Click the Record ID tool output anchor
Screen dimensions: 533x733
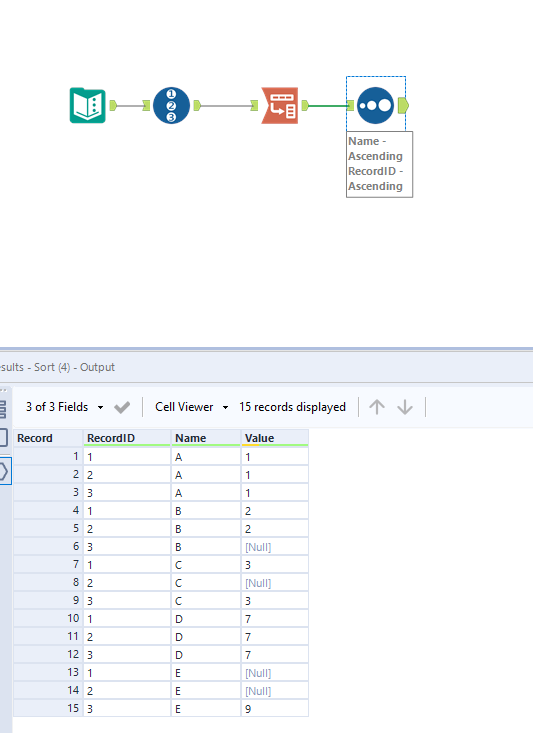coord(197,106)
